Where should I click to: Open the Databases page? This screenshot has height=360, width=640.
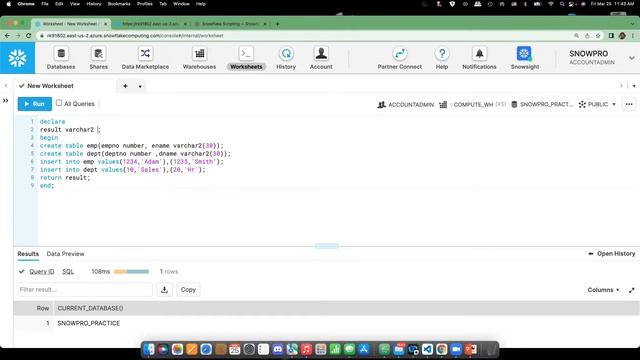[x=61, y=58]
